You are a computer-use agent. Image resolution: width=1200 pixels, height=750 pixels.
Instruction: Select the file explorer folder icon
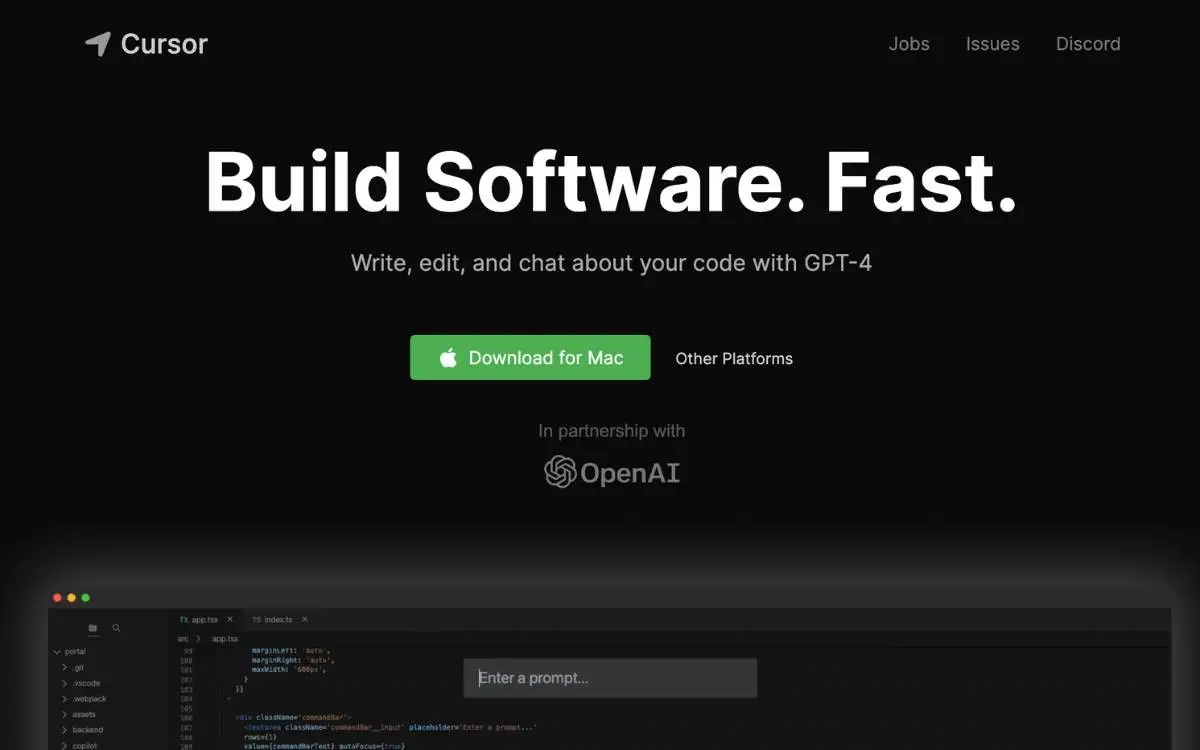[93, 628]
